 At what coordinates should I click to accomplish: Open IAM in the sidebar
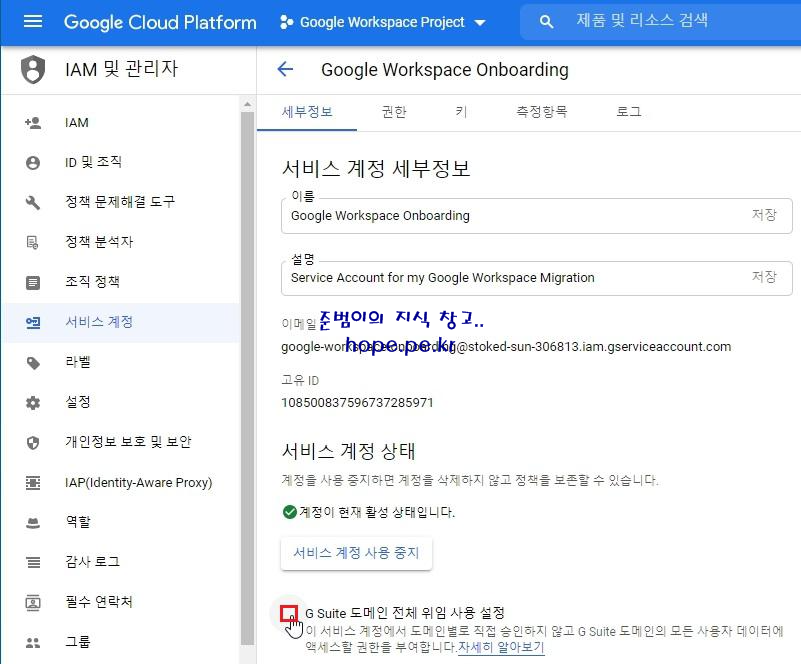tap(122, 123)
